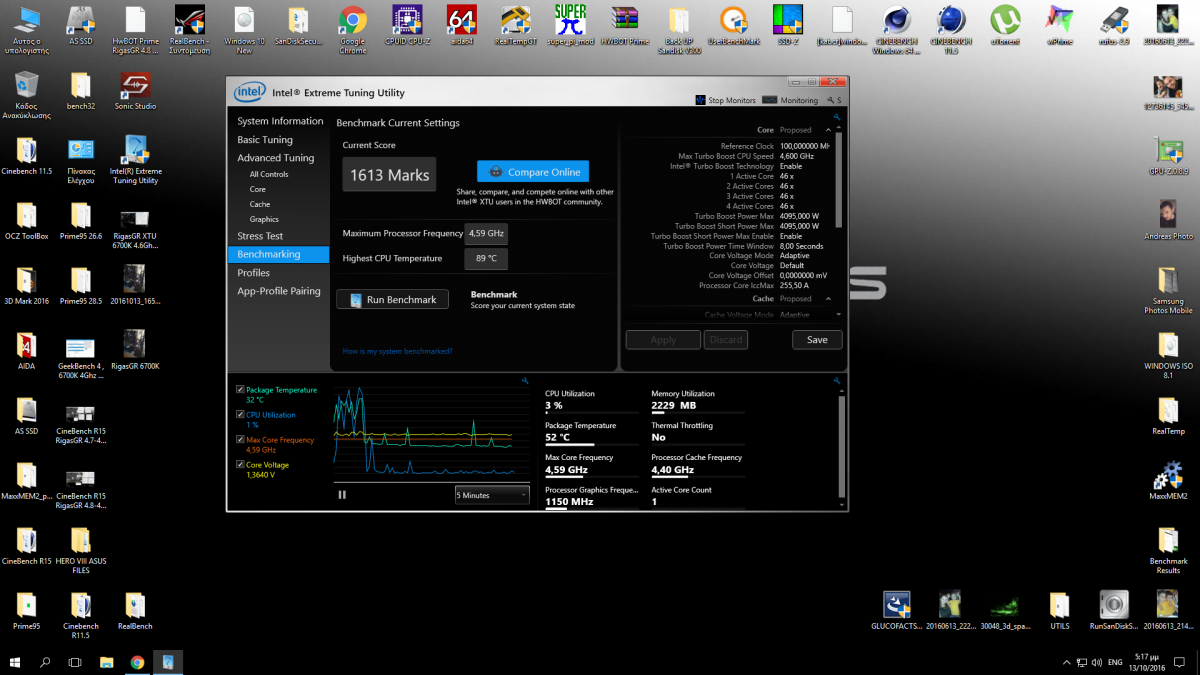The height and width of the screenshot is (675, 1200).
Task: Click the 1613 Marks score box
Action: pyautogui.click(x=390, y=175)
